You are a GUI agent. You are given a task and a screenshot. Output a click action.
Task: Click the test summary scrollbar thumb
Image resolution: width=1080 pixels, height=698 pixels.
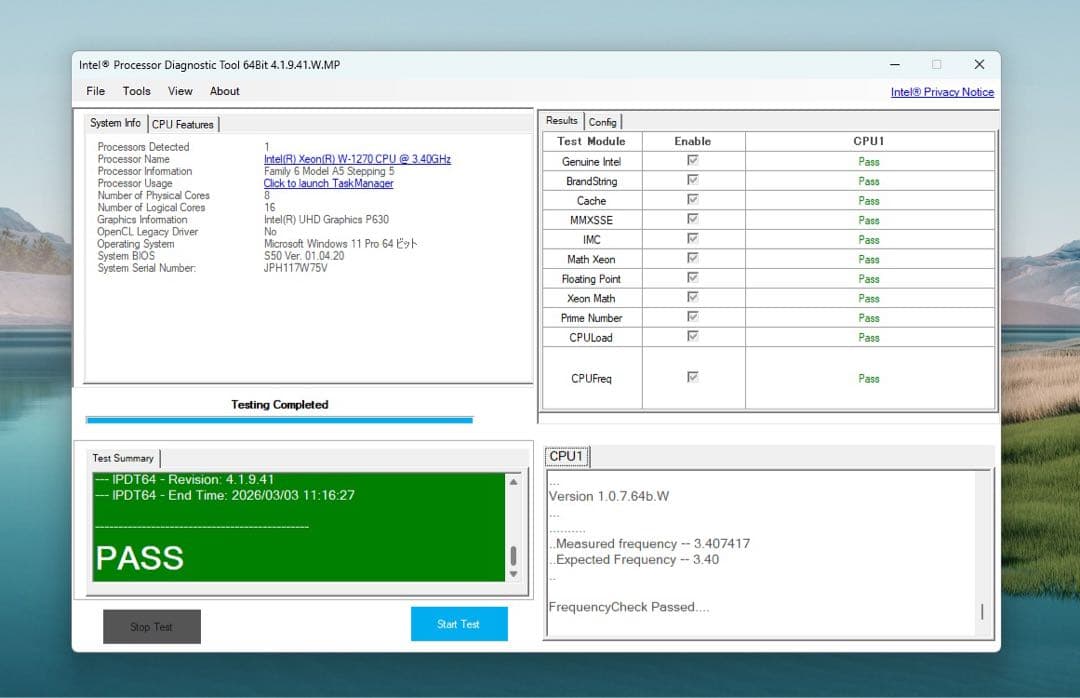[513, 555]
